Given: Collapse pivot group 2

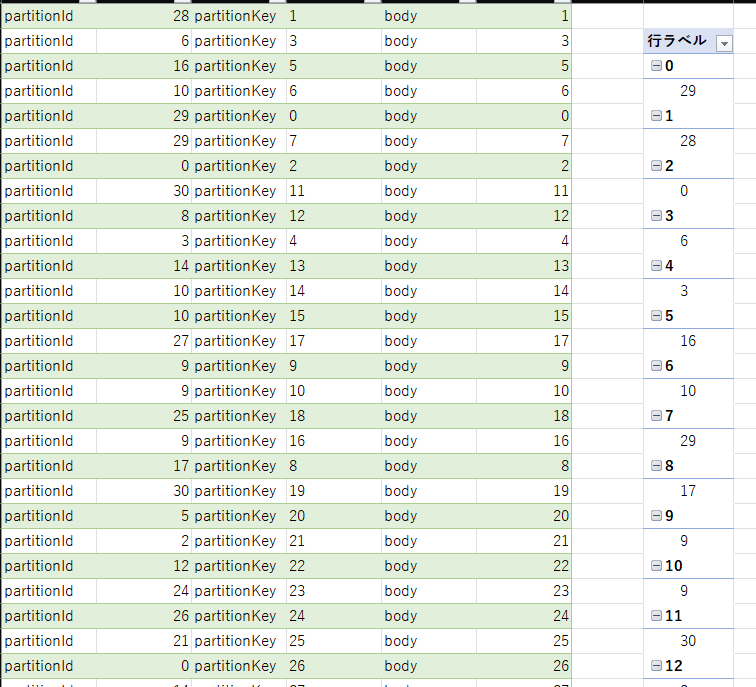Looking at the screenshot, I should point(656,166).
